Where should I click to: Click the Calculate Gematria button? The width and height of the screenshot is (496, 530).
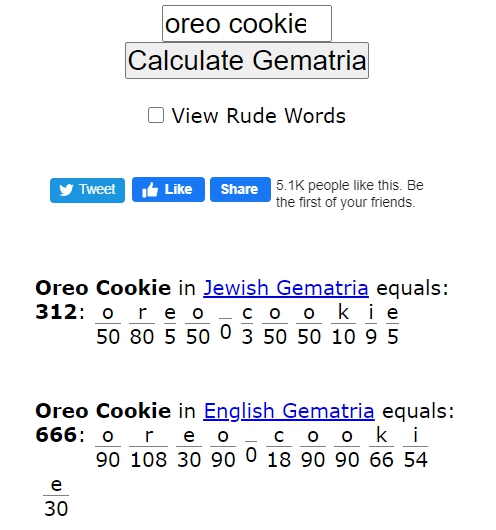coord(247,61)
